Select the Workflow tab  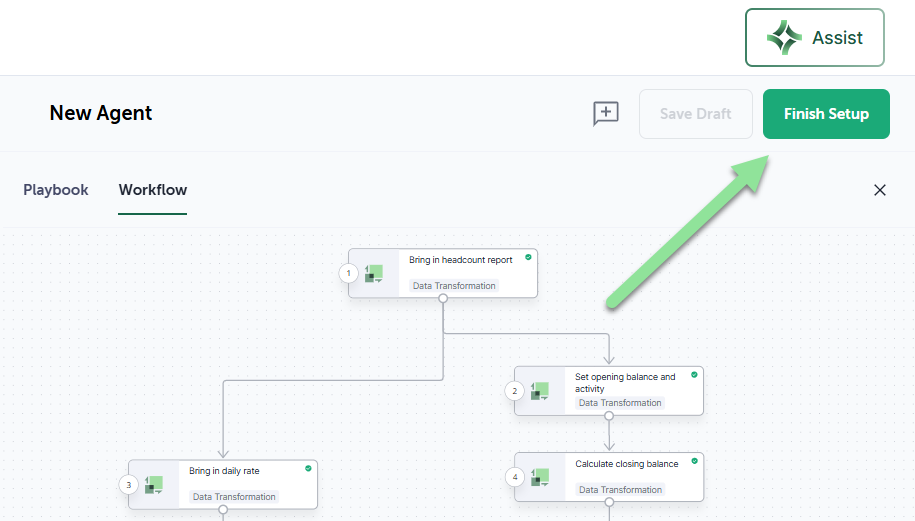[153, 190]
